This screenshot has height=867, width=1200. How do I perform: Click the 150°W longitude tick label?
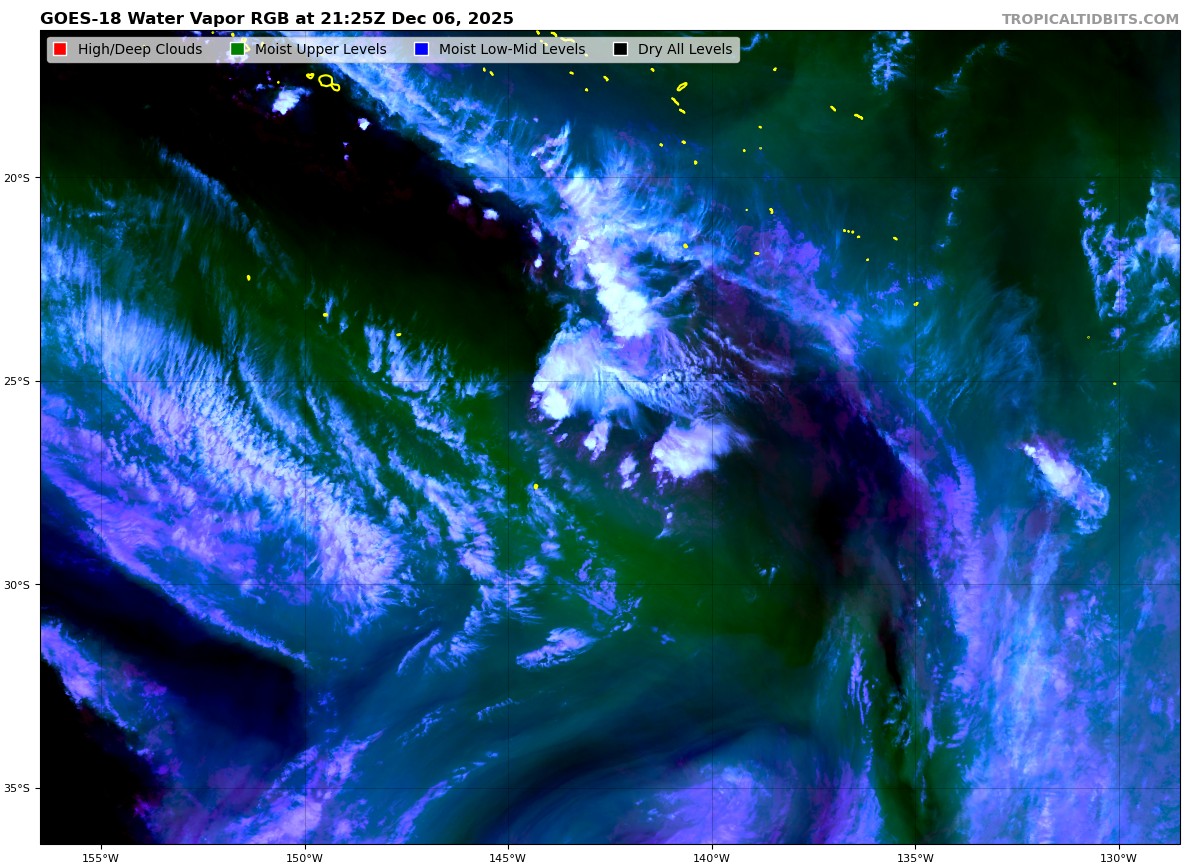pos(304,858)
